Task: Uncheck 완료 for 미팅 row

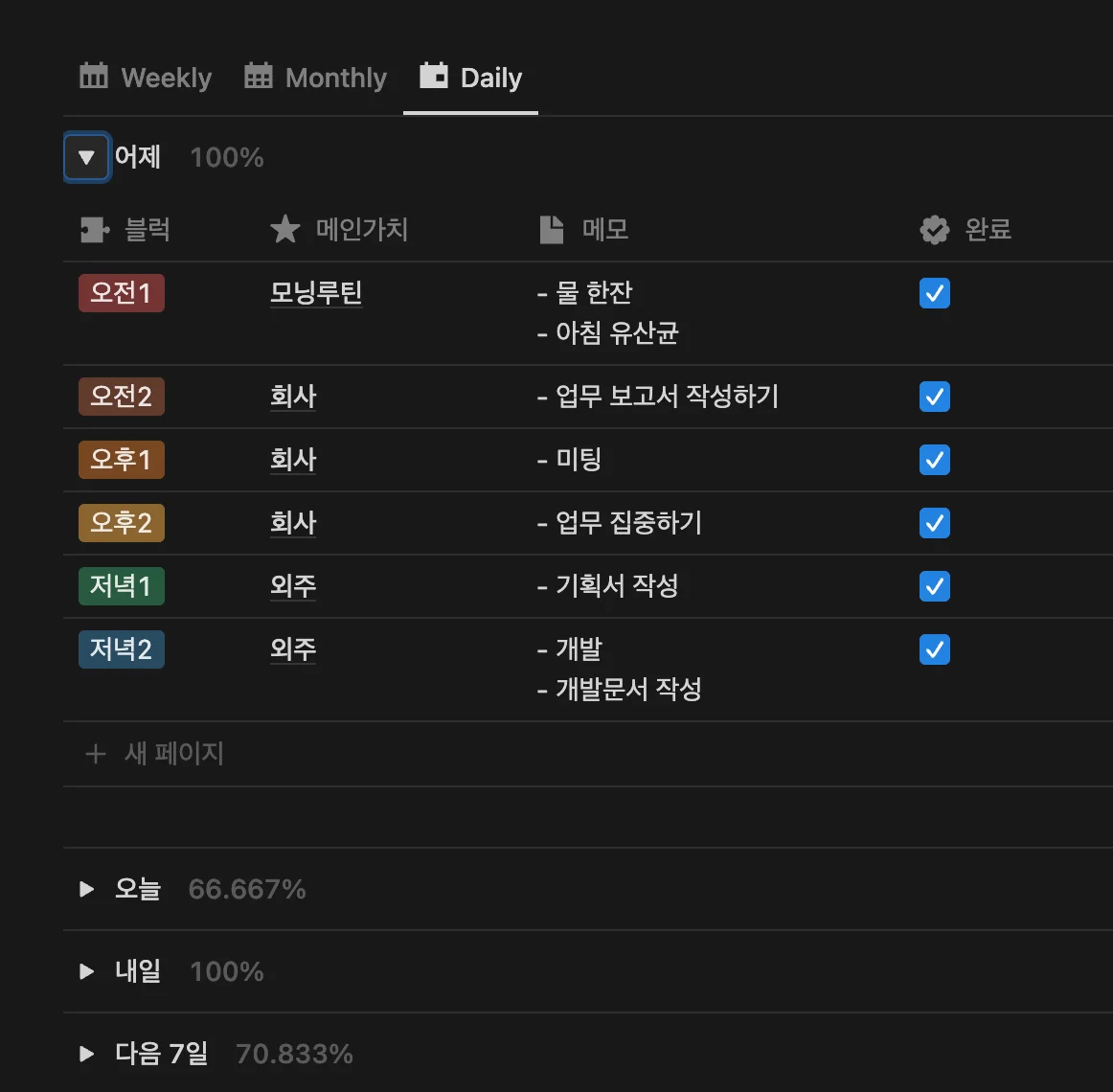Action: [x=935, y=460]
